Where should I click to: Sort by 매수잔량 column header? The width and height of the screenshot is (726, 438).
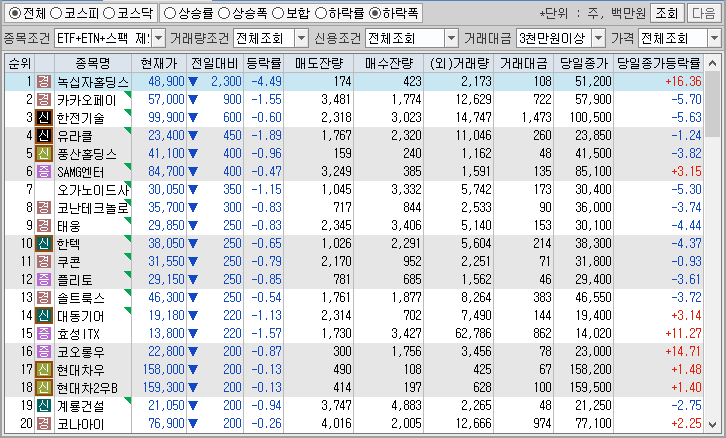(388, 63)
